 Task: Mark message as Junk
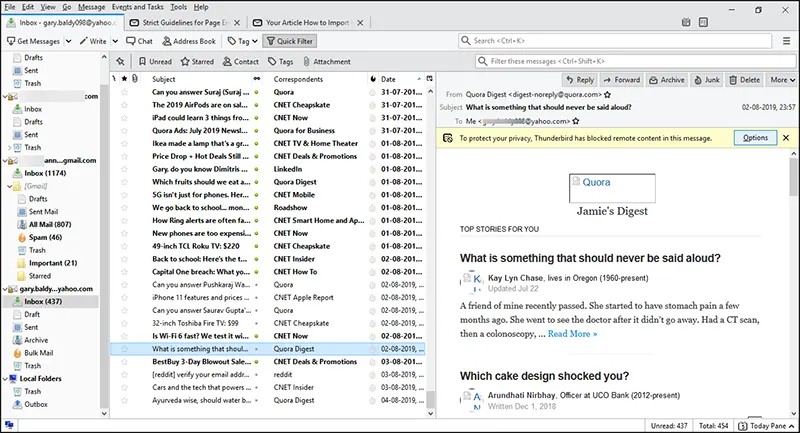tap(707, 80)
